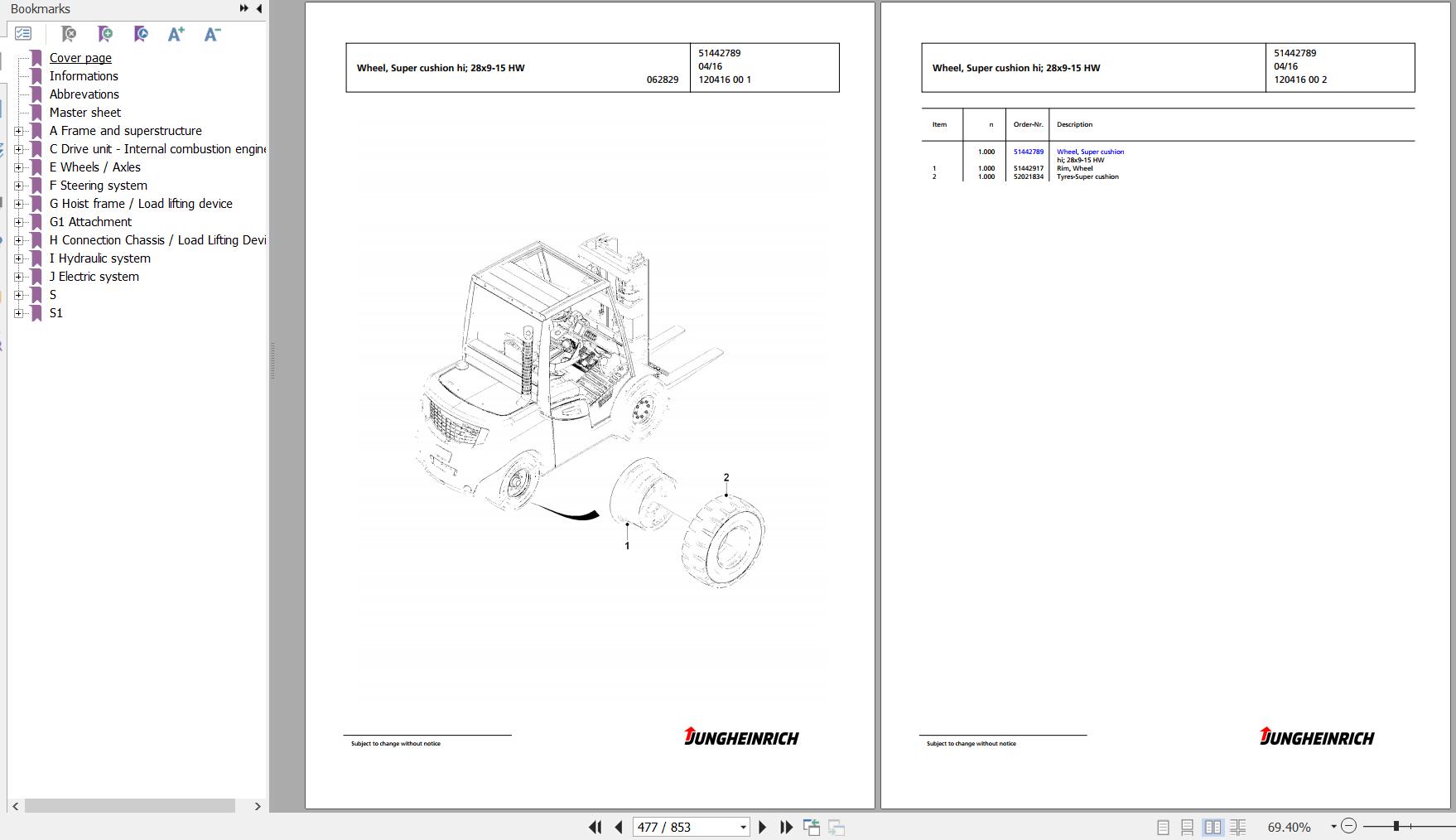Expand the J Electric system bookmark

tap(18, 277)
